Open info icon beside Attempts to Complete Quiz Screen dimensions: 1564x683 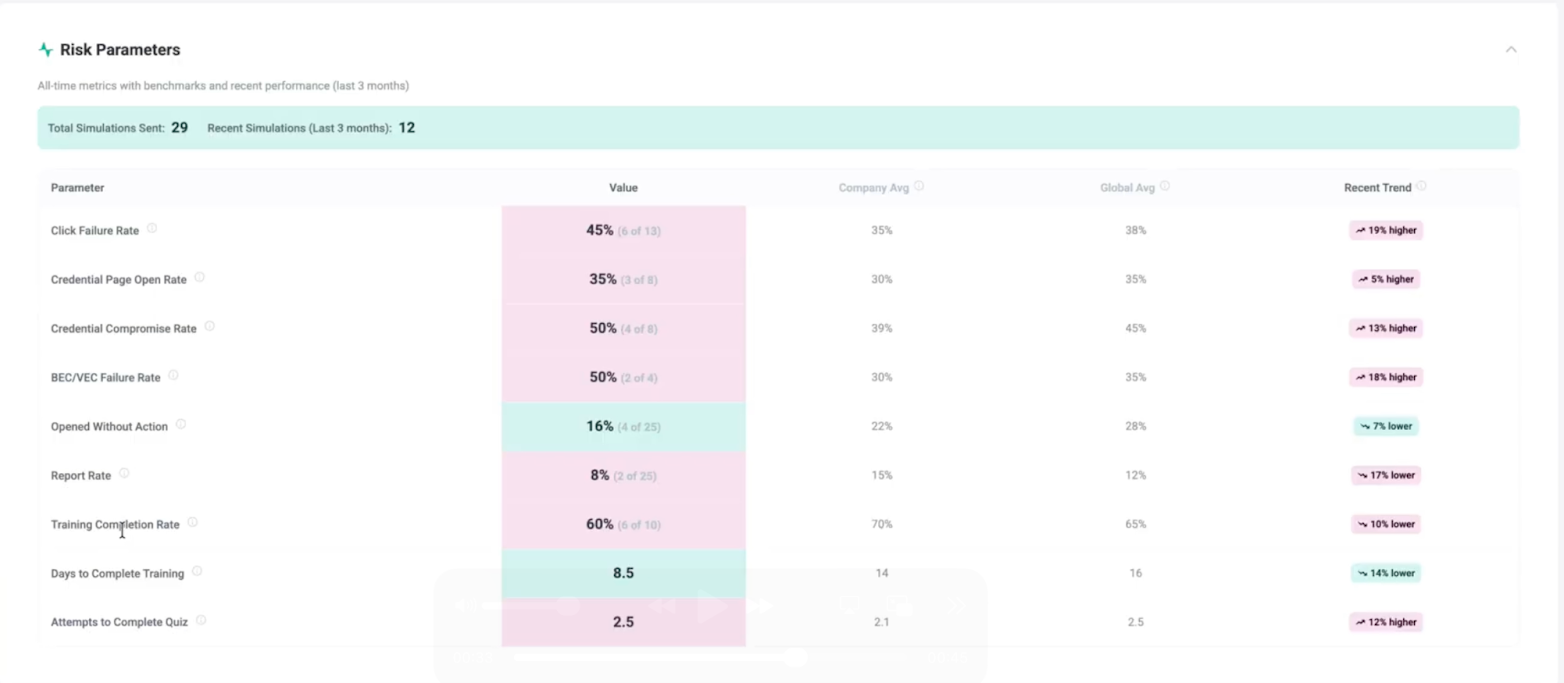tap(201, 620)
